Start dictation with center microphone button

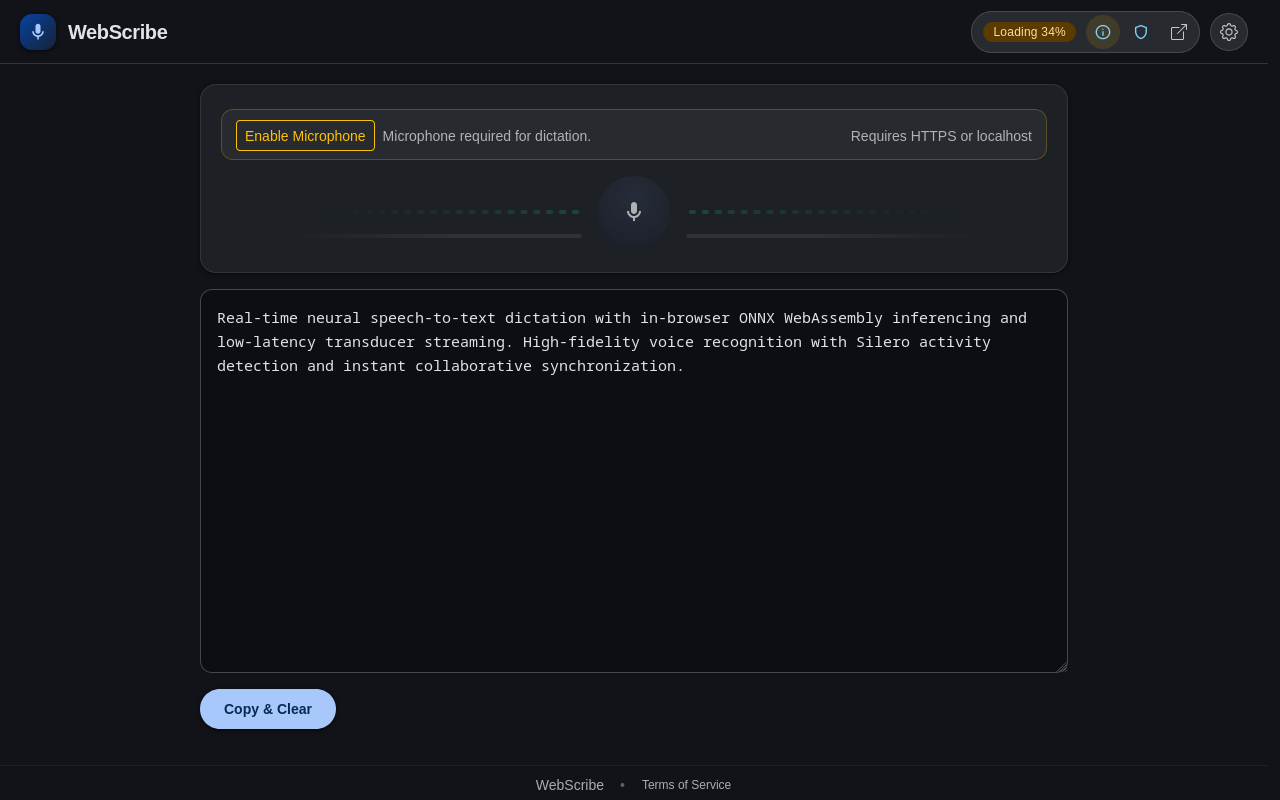tap(634, 212)
